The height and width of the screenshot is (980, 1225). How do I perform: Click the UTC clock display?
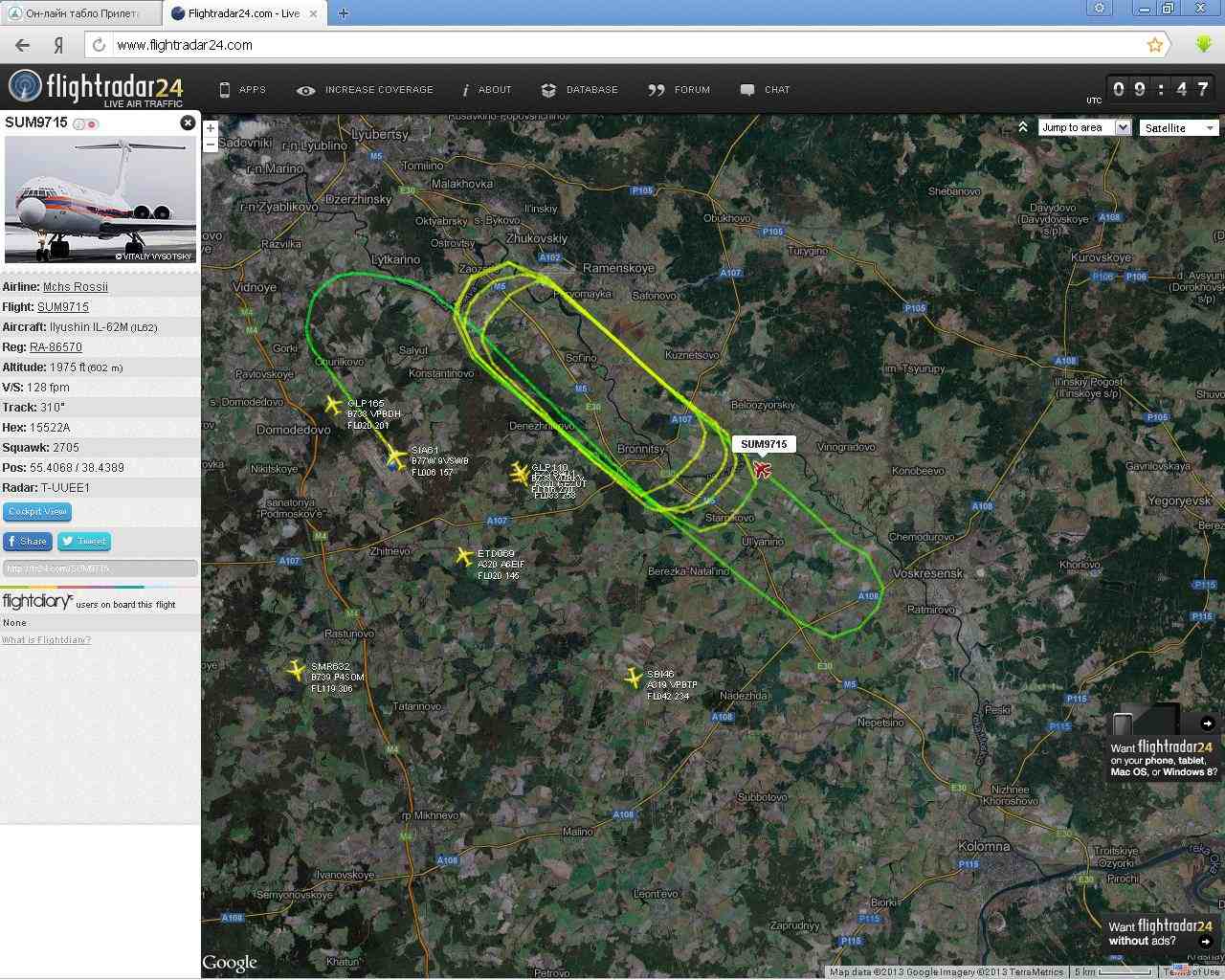(1161, 89)
